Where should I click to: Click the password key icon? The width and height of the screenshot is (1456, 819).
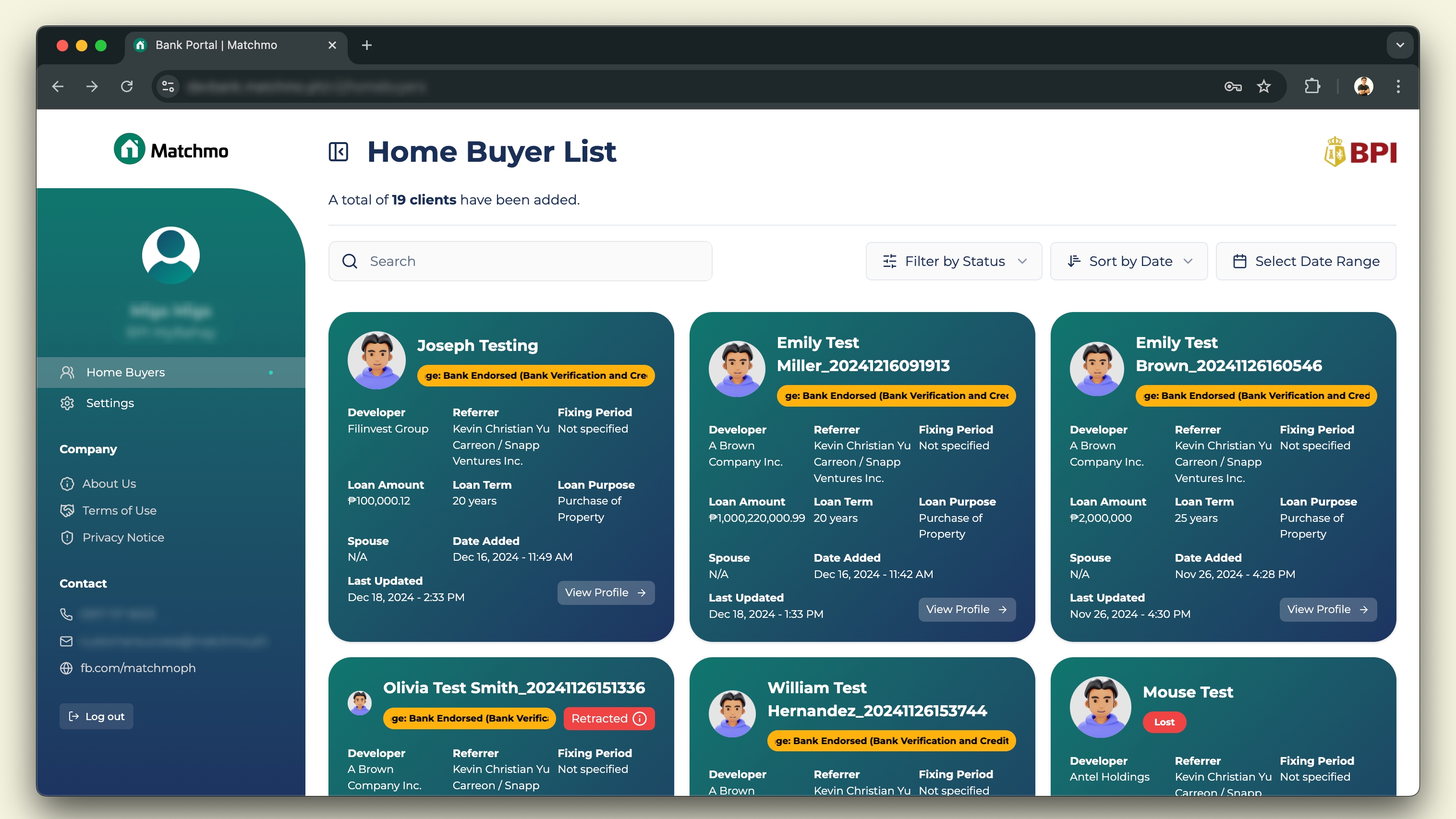click(1232, 86)
